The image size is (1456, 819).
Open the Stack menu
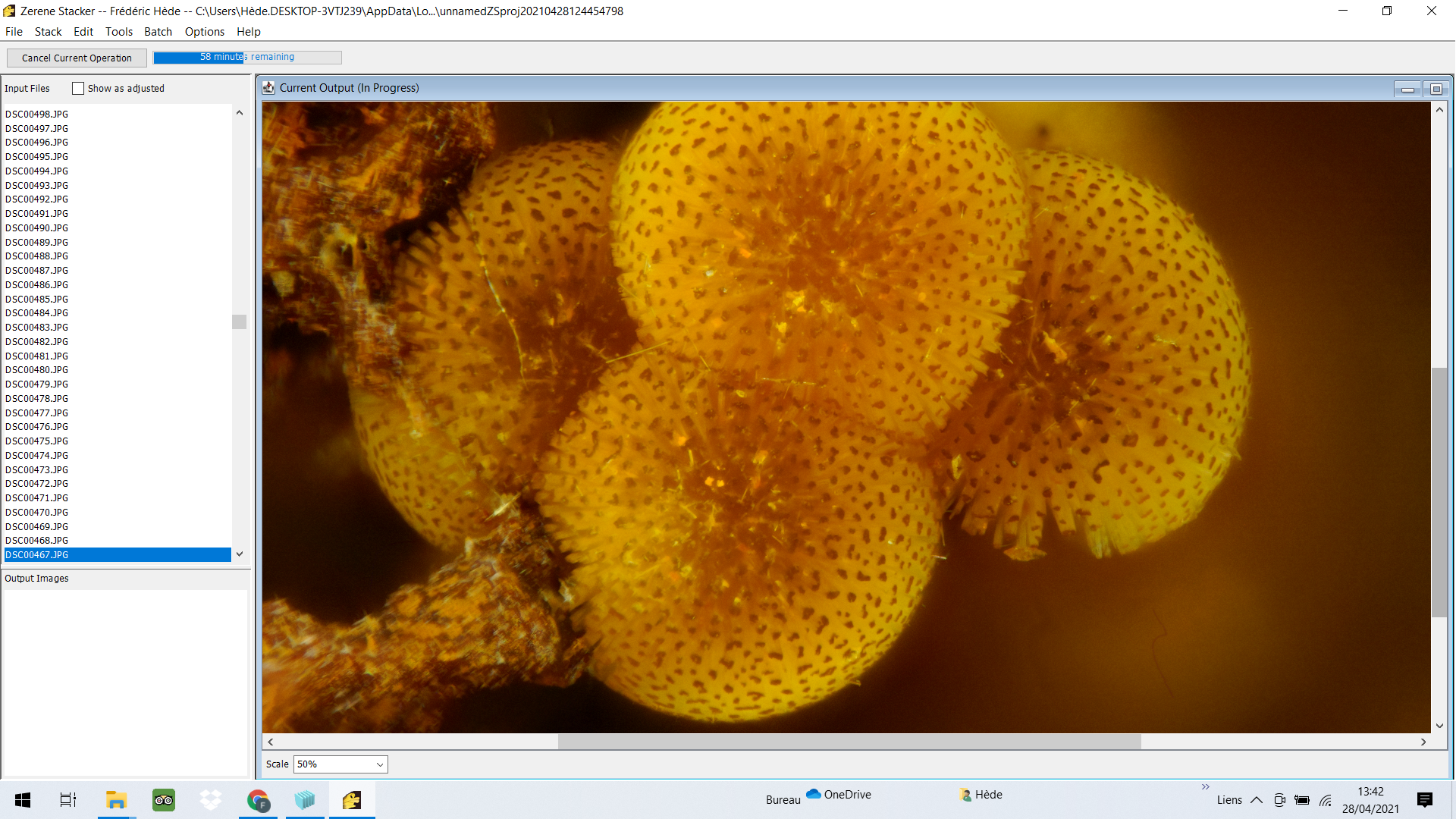48,31
